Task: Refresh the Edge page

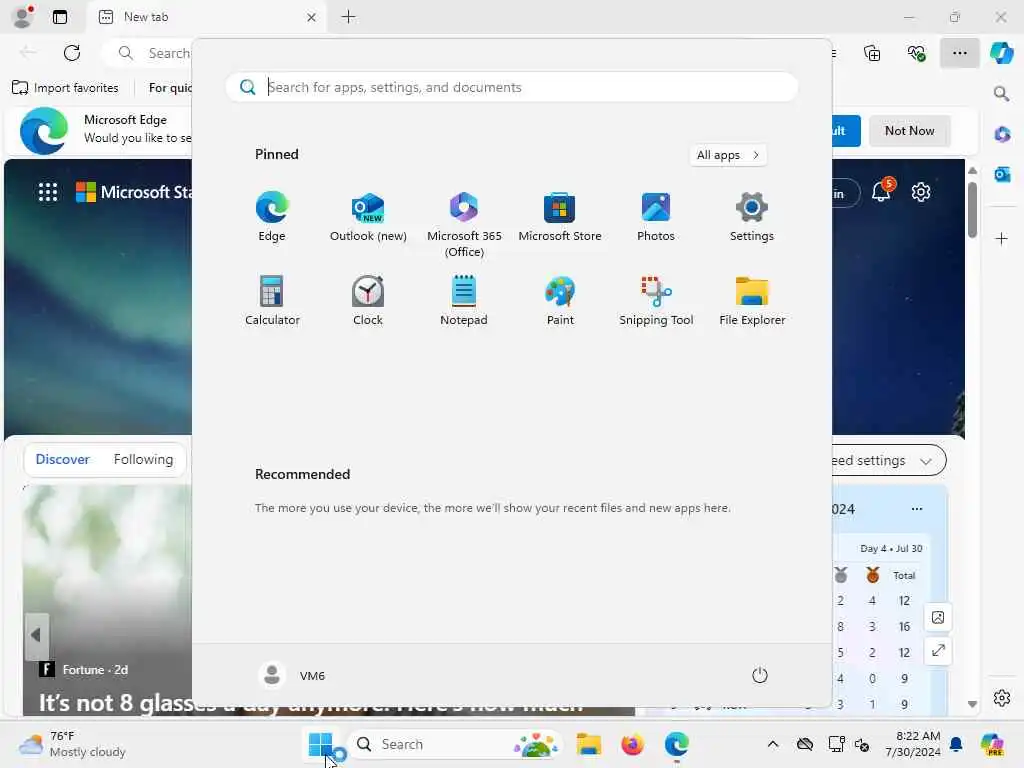Action: [72, 53]
